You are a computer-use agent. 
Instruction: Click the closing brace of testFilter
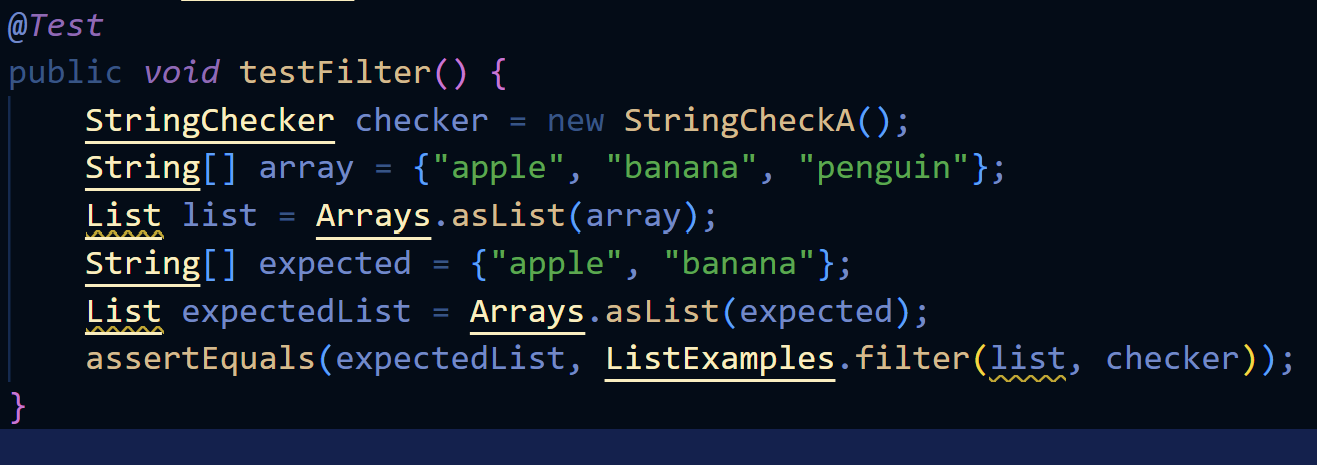[16, 407]
